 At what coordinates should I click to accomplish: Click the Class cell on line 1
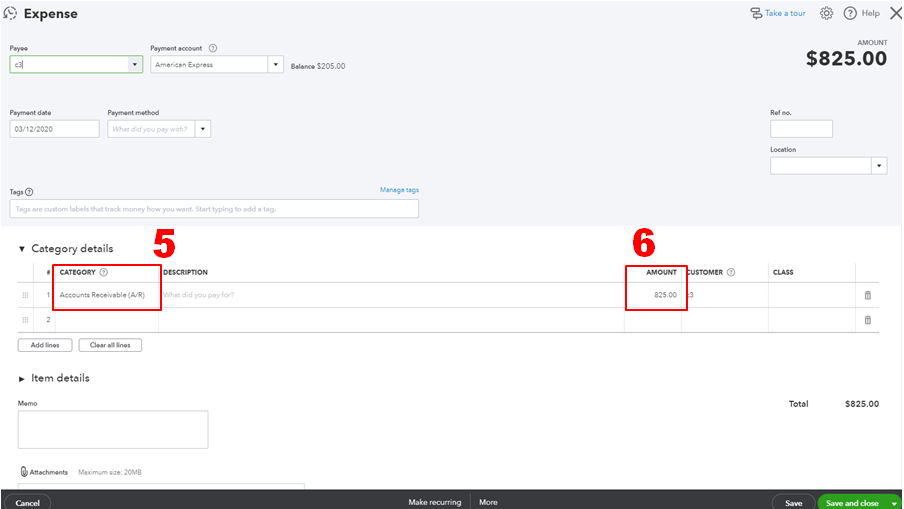tap(812, 295)
